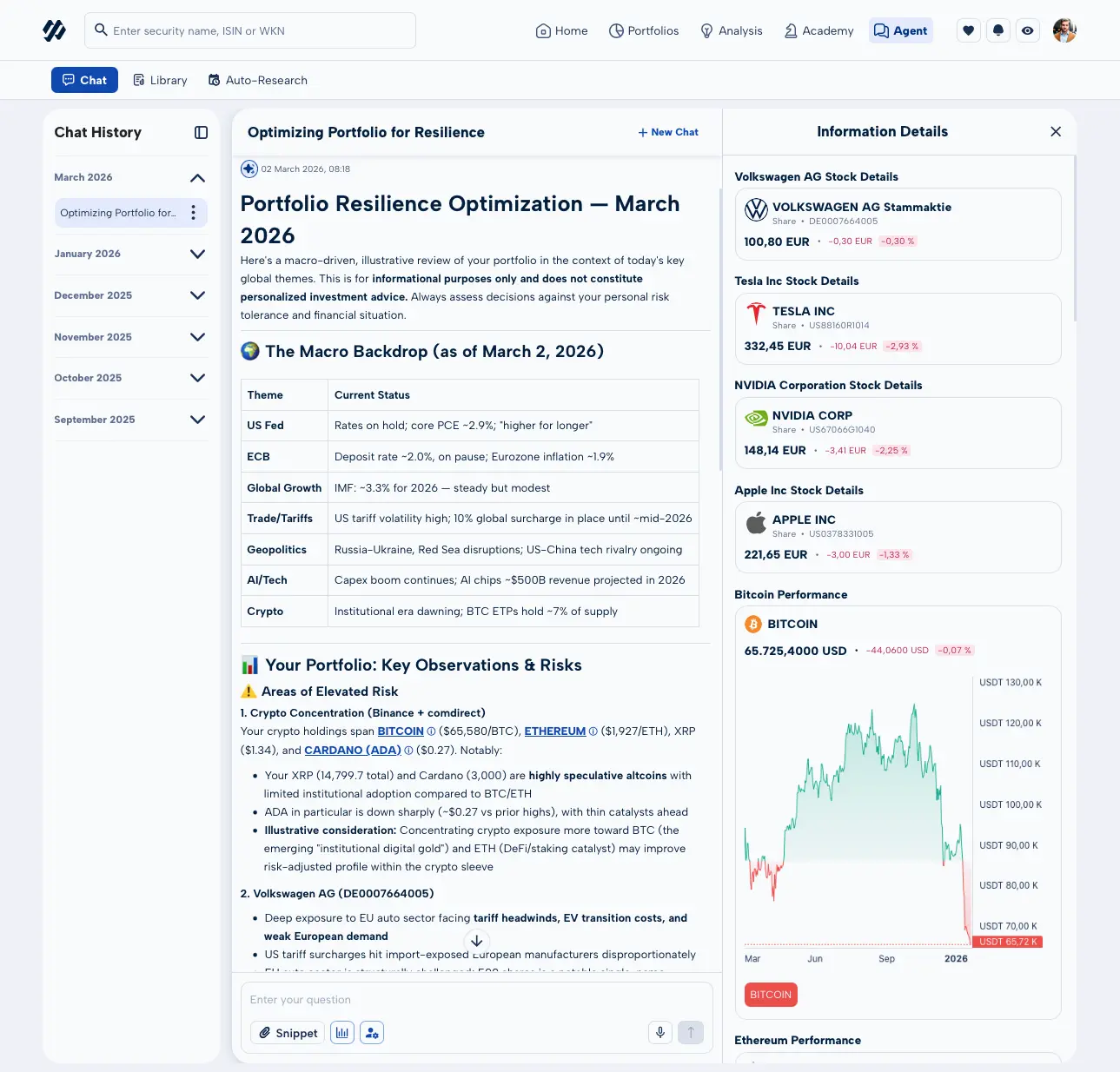The height and width of the screenshot is (1072, 1120).
Task: Collapse the March 2026 chat group
Action: click(197, 177)
